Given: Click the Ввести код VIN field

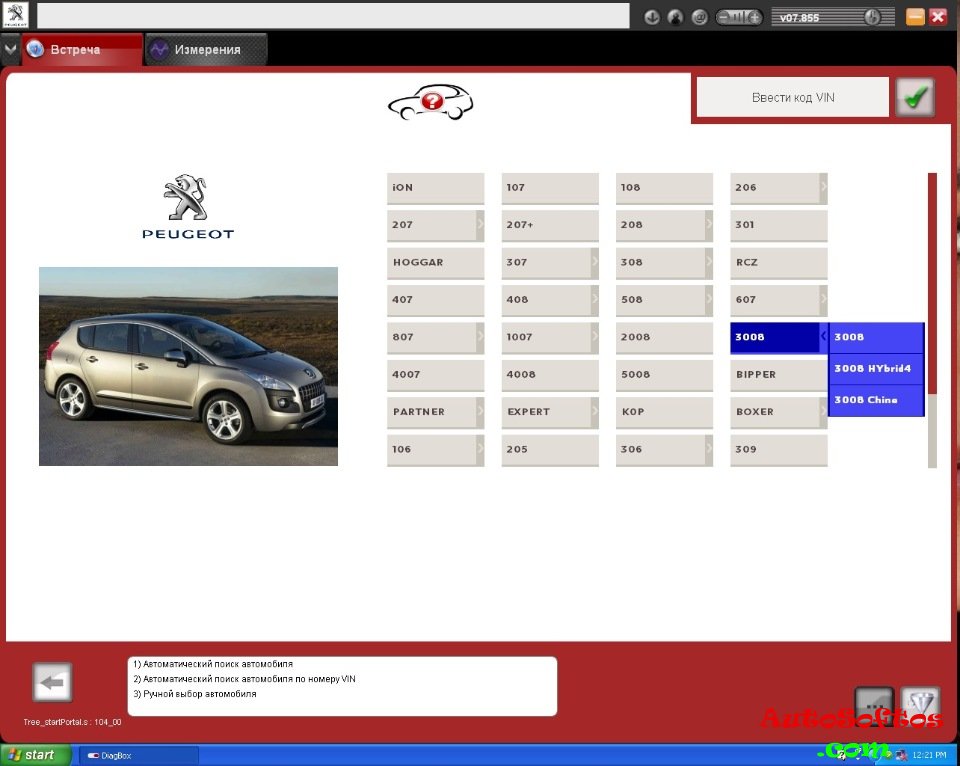Looking at the screenshot, I should pos(793,97).
